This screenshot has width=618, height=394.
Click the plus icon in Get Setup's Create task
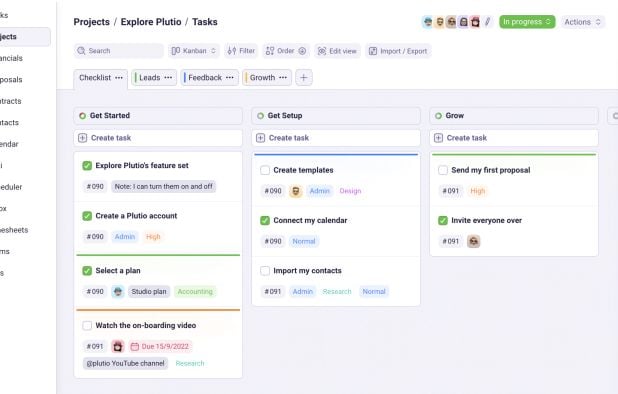[x=260, y=138]
